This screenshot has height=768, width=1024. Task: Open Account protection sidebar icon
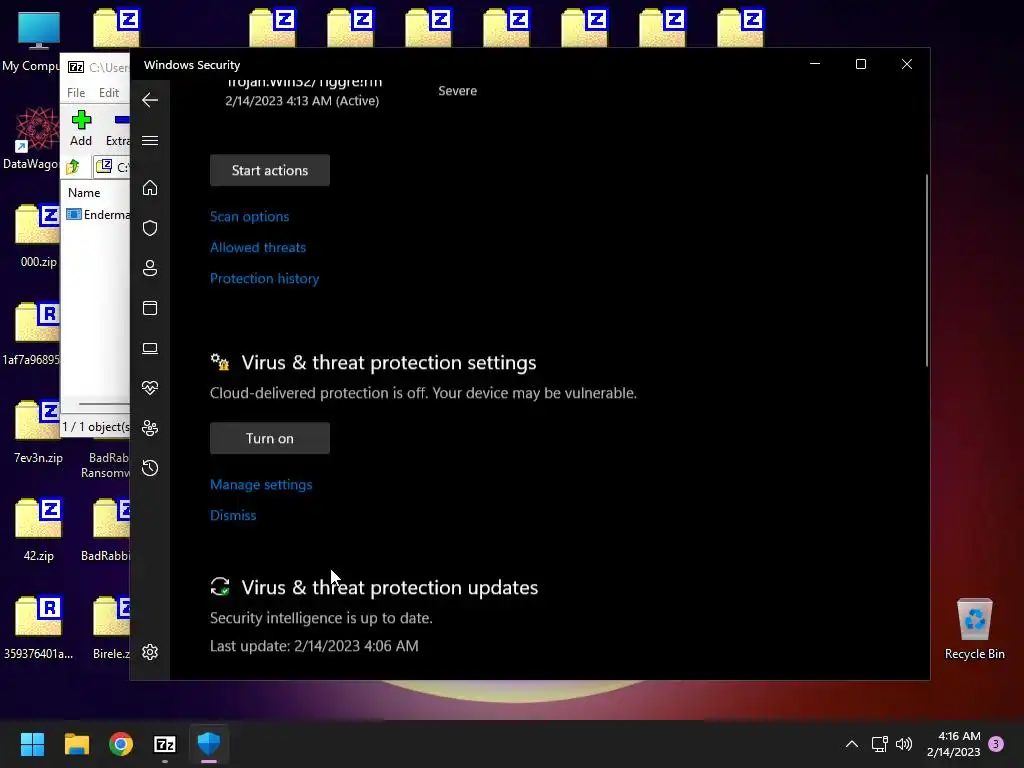coord(150,268)
